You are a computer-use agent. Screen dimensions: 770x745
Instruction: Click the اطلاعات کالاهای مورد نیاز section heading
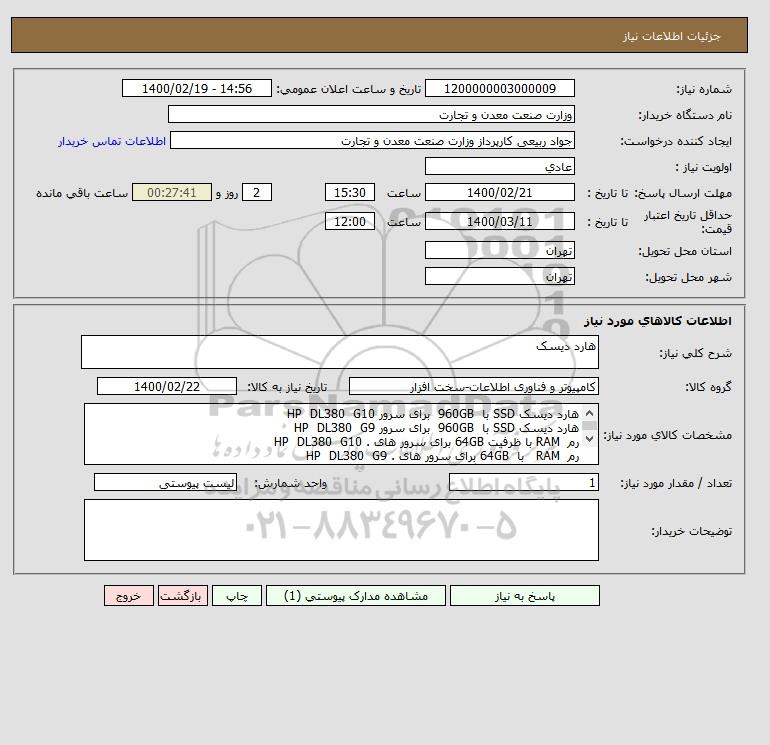[658, 321]
